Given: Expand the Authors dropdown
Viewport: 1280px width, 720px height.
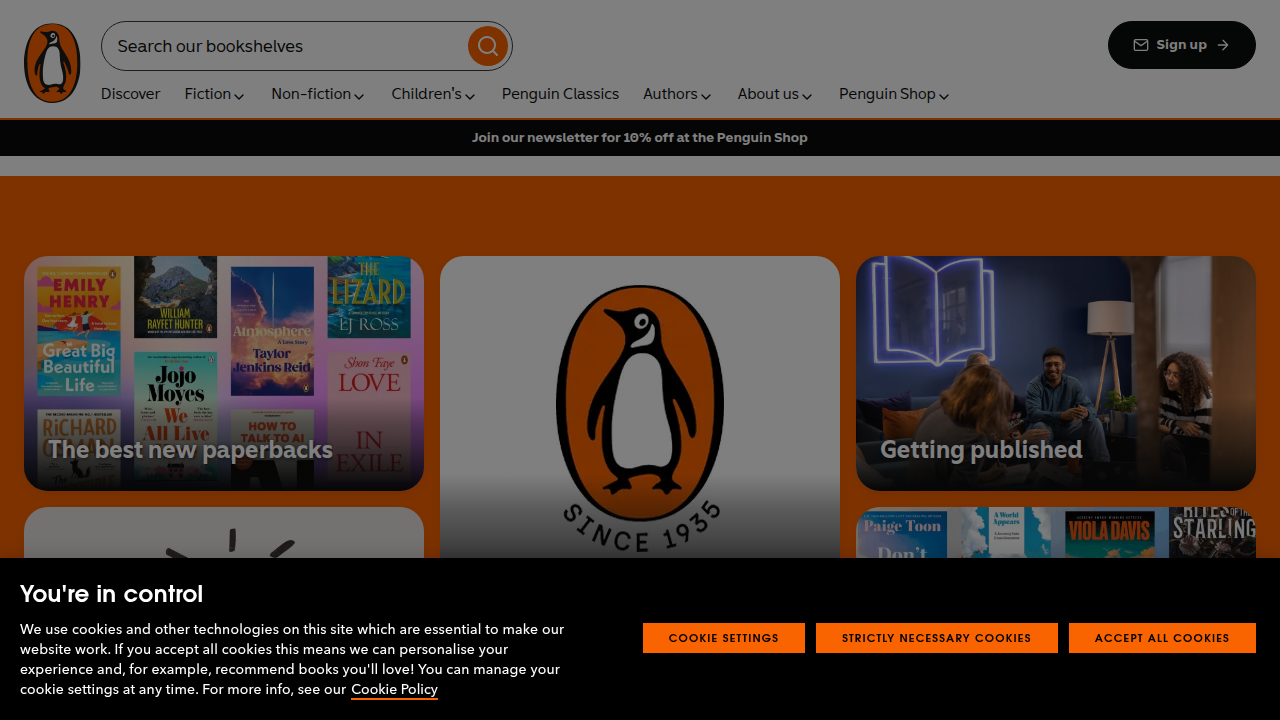Looking at the screenshot, I should [x=677, y=94].
